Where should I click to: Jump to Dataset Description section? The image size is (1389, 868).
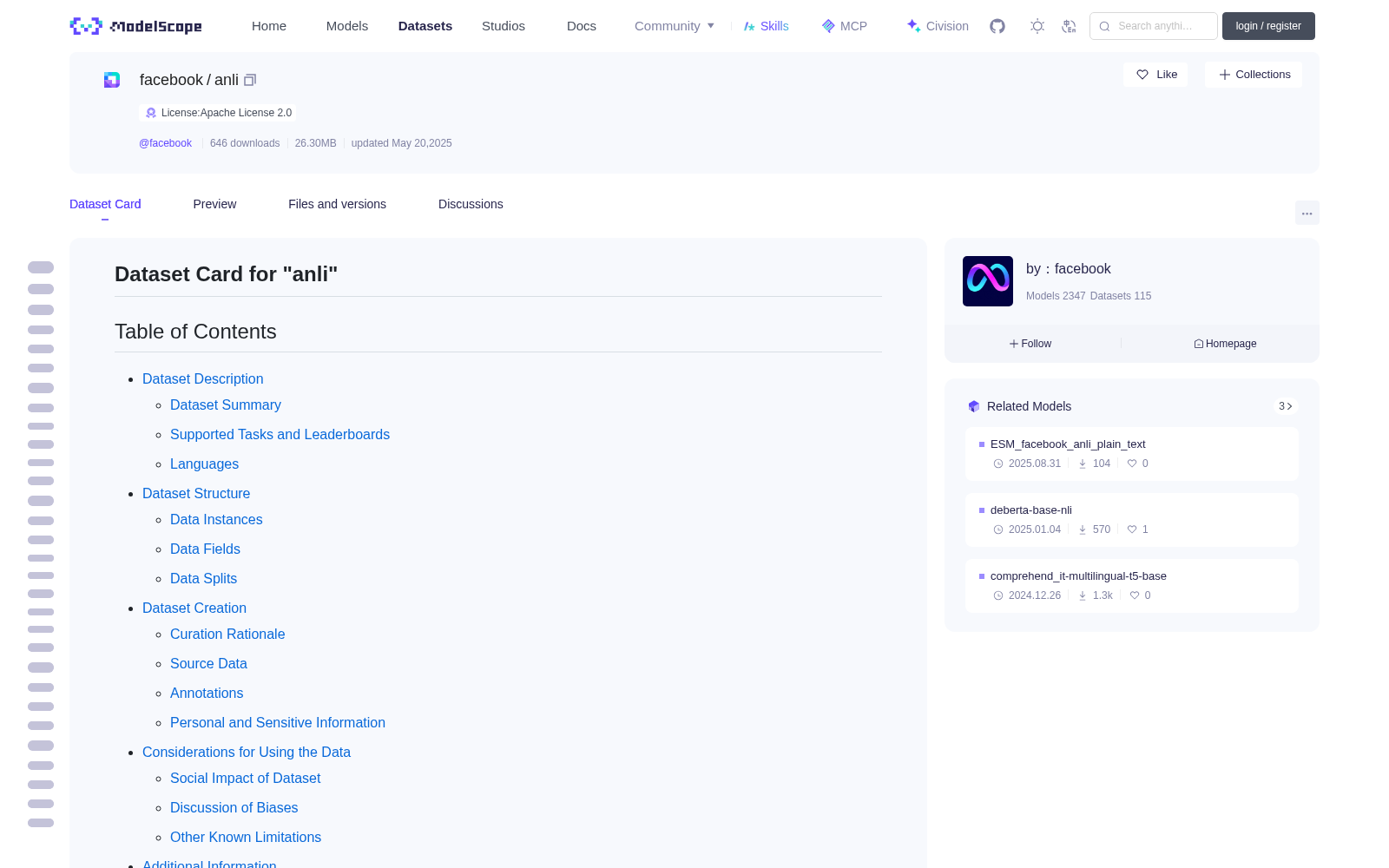coord(202,379)
